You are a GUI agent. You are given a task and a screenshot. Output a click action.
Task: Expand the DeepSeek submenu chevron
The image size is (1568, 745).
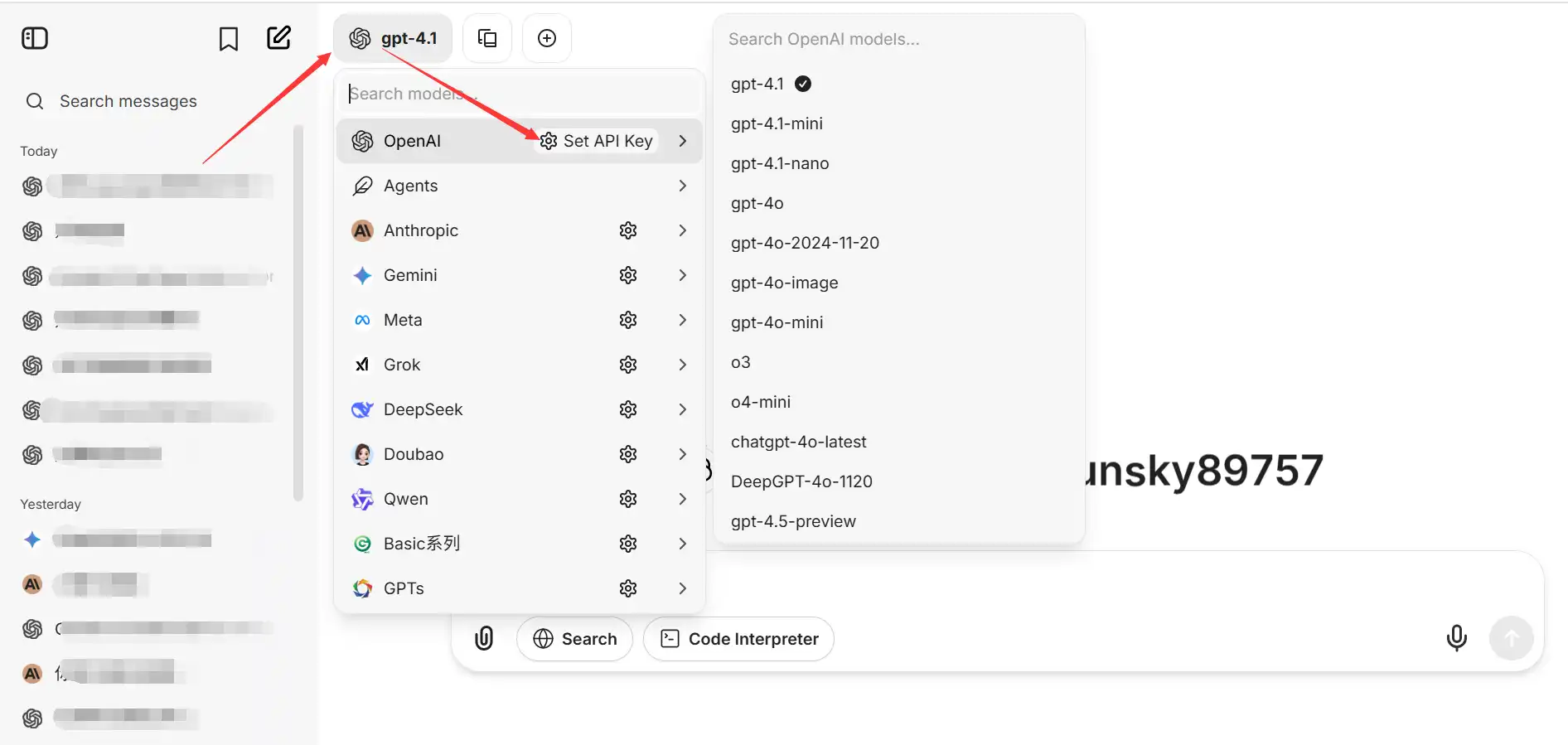(682, 409)
